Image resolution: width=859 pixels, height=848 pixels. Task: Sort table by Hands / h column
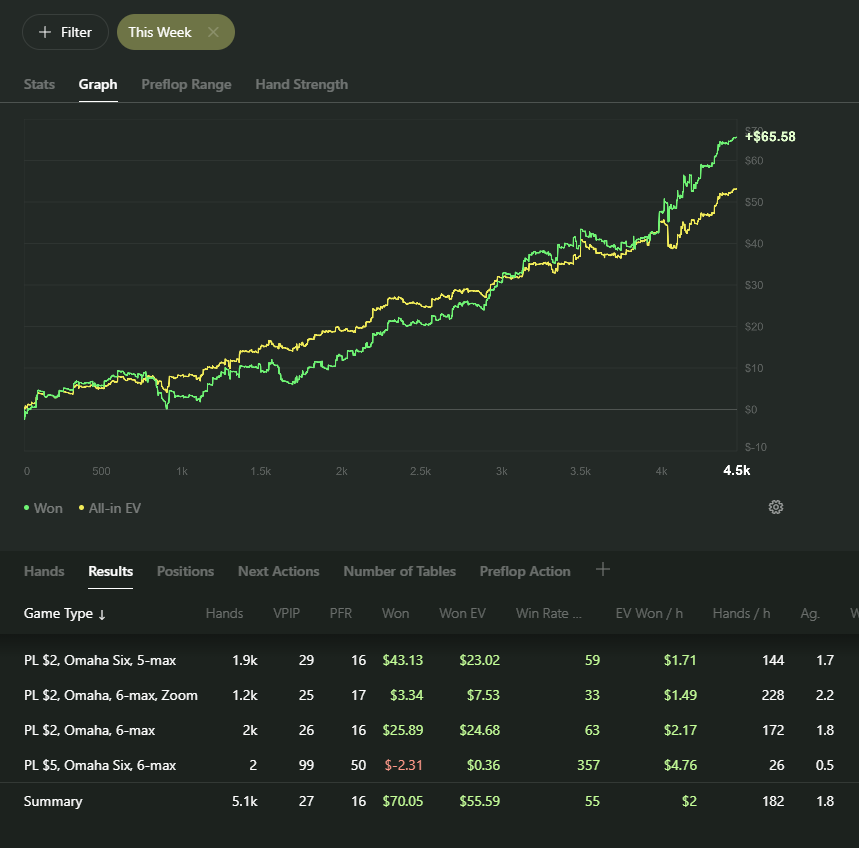coord(741,614)
